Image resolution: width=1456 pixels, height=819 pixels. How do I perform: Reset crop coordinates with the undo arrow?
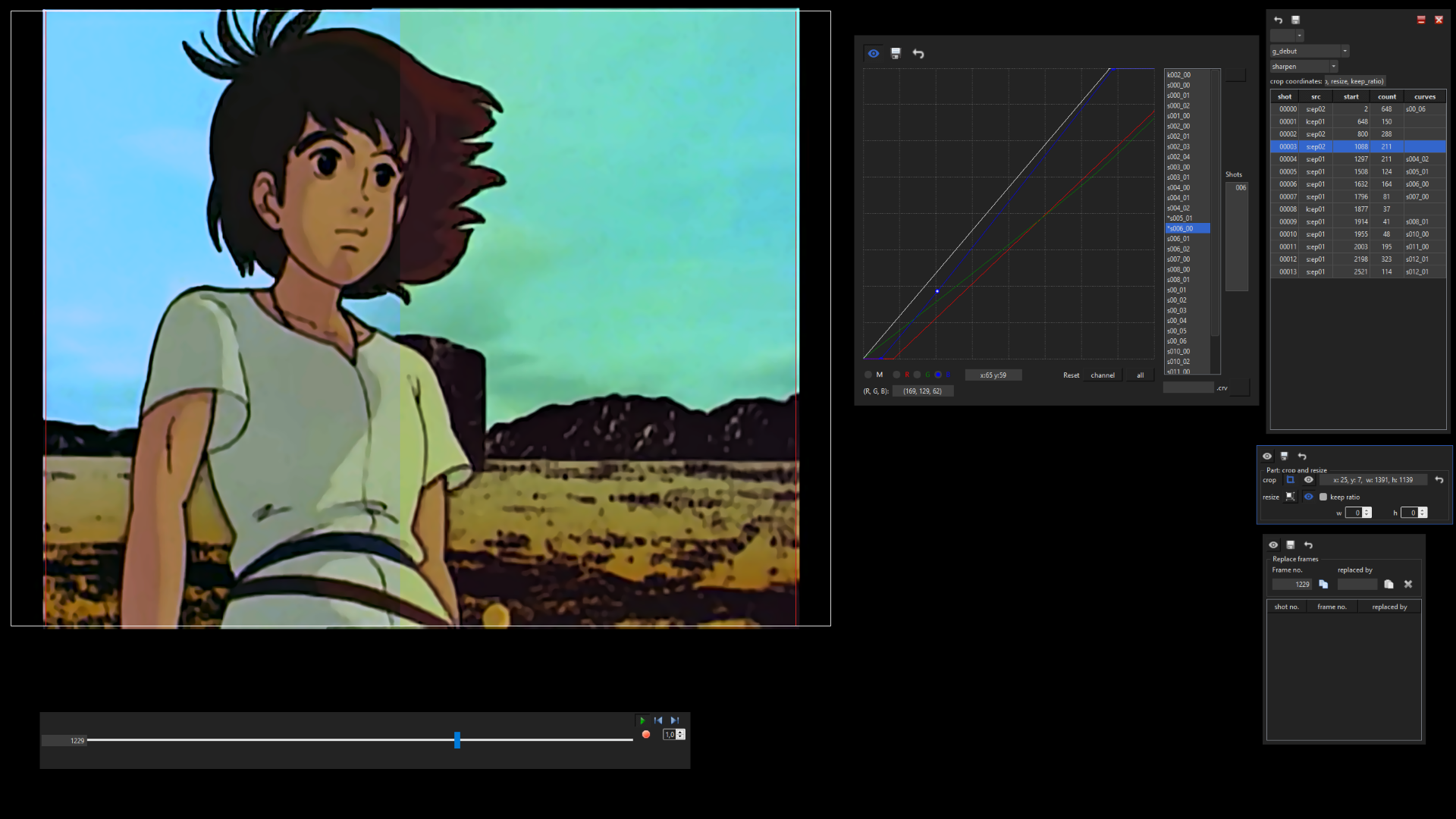point(1439,480)
